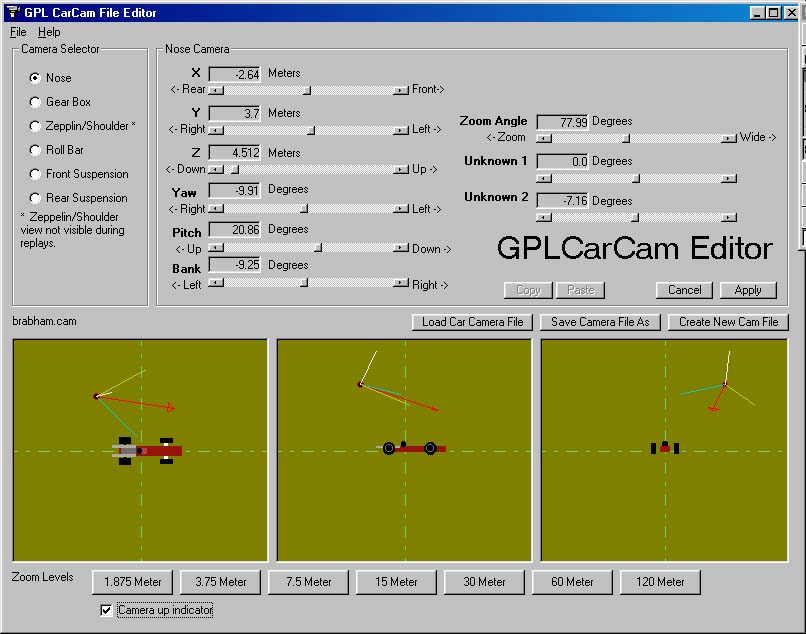Click Save Camera File As

click(599, 322)
